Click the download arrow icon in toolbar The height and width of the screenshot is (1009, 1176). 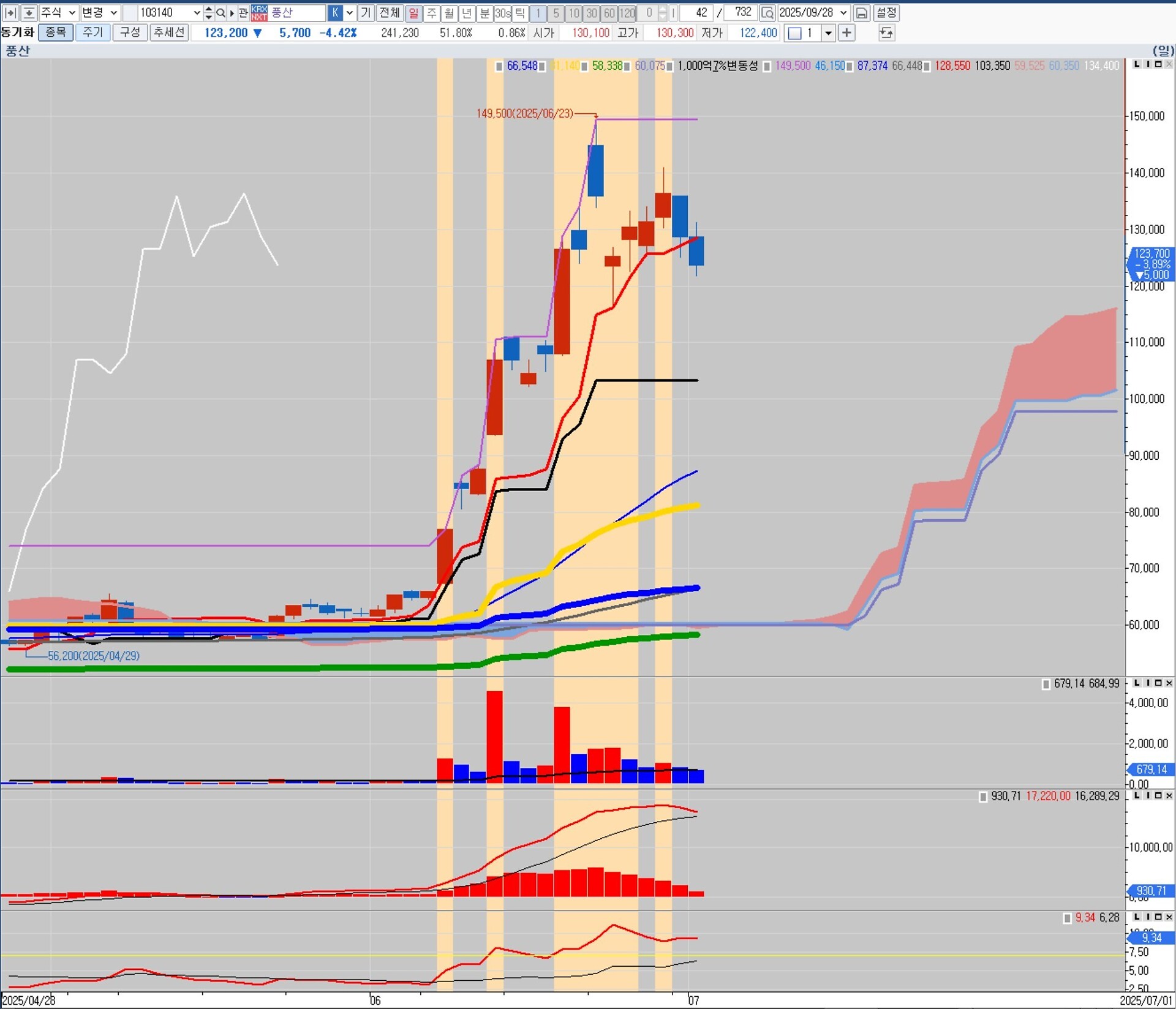(29, 13)
